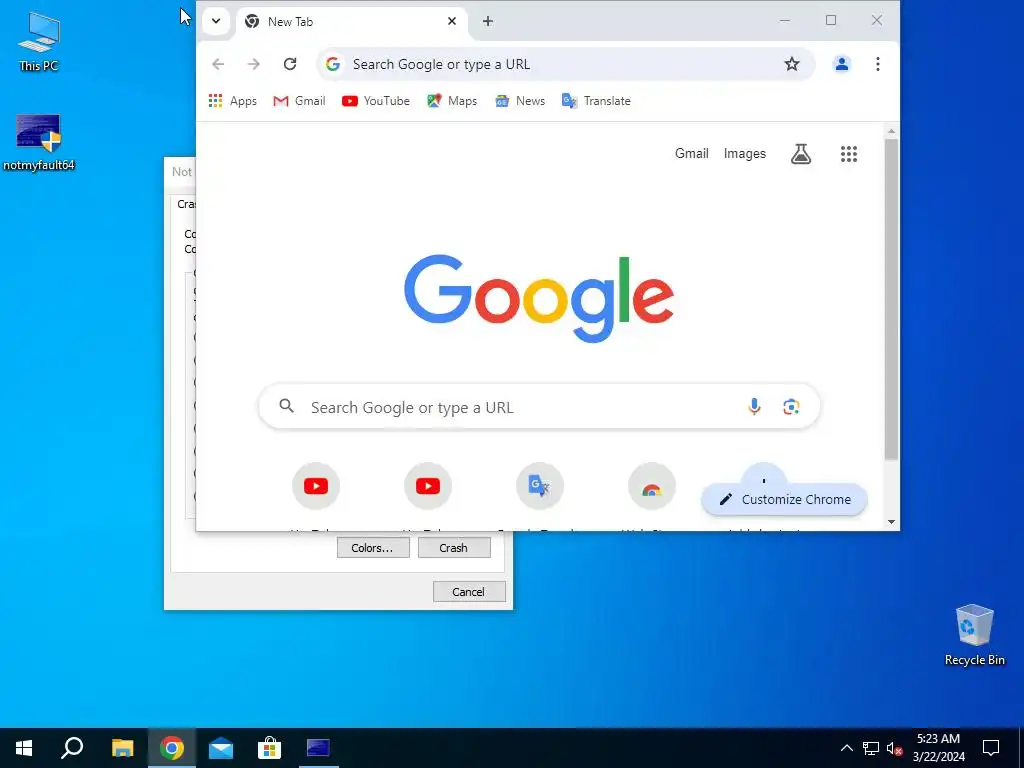Open Gmail link on Google page
The height and width of the screenshot is (768, 1024).
tap(692, 153)
